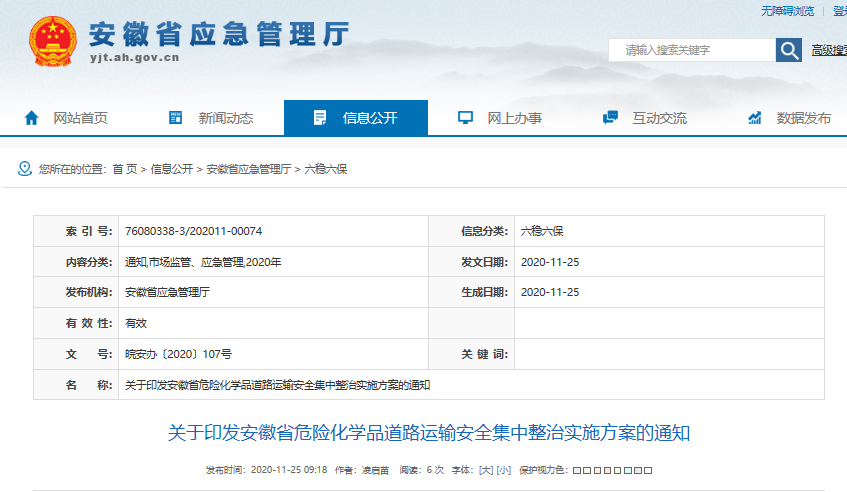
Task: Open the 新闻动态 tab
Action: [x=226, y=118]
